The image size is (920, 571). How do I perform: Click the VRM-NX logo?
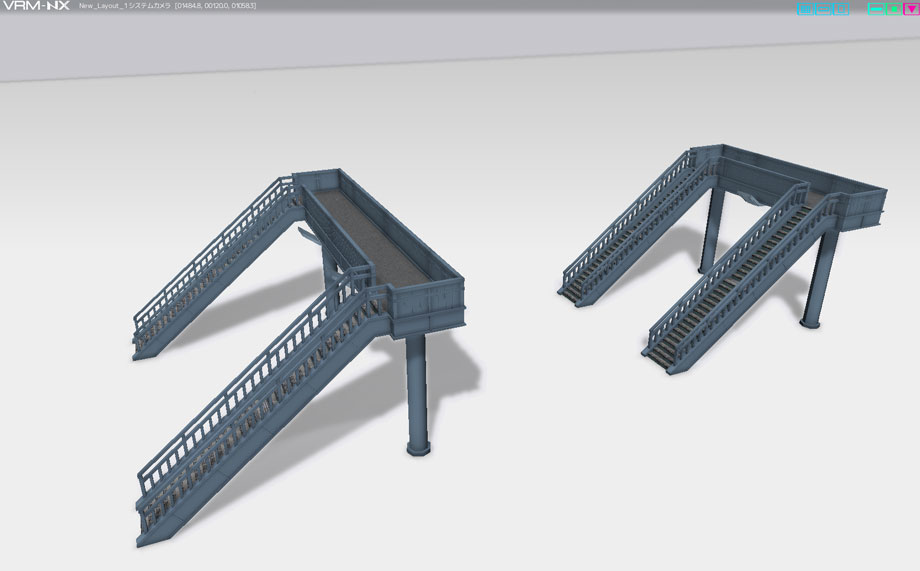tap(36, 6)
